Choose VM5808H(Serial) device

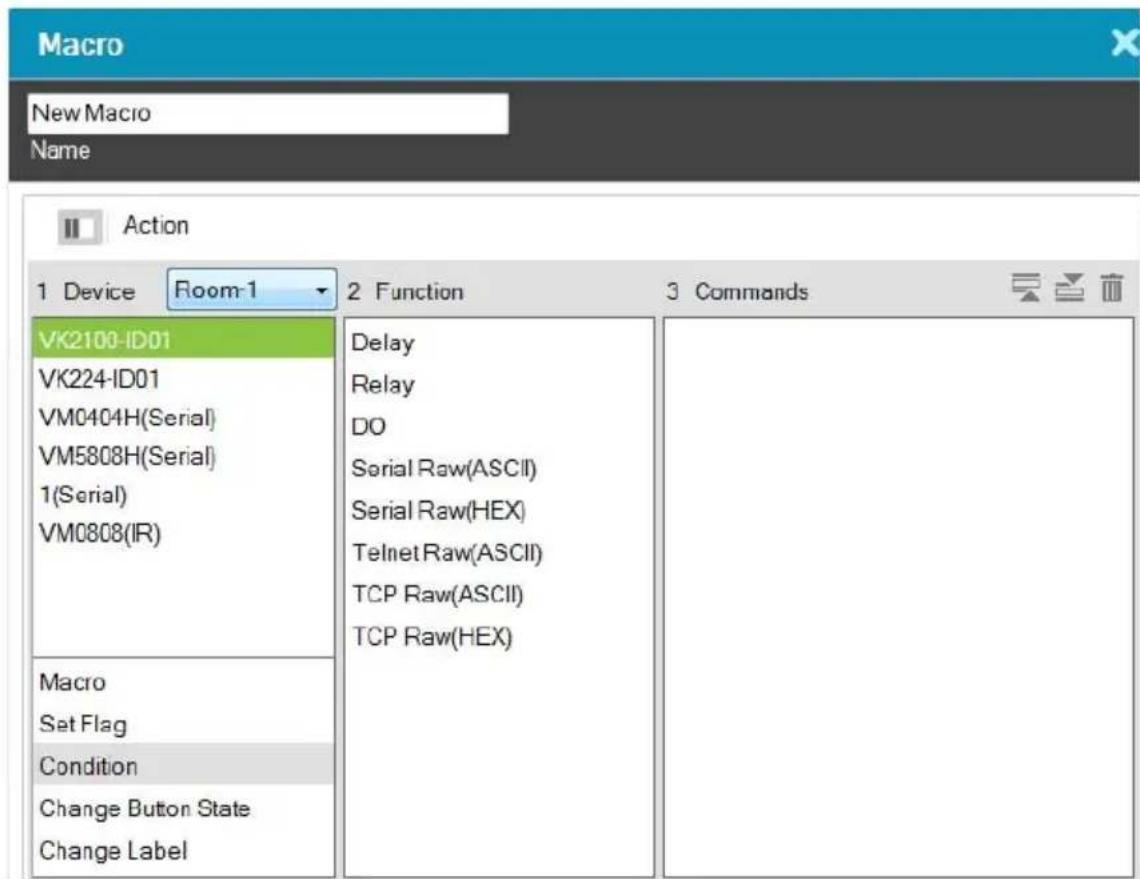tap(183, 456)
